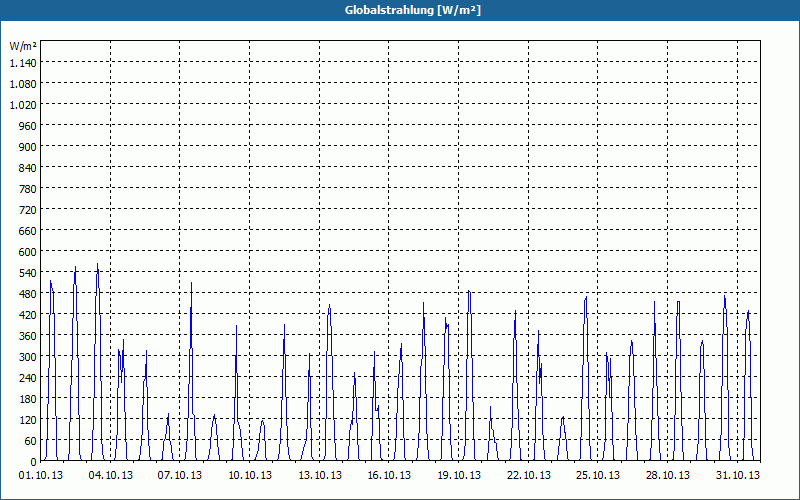Click the Globalstrahlung [W/m²] chart title
Screen dimensions: 800x500
coord(412,10)
